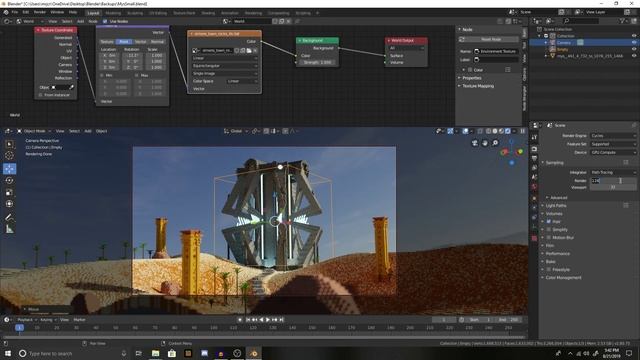Viewport: 640px width, 360px height.
Task: Enable From Instancer checkbox
Action: 40,95
